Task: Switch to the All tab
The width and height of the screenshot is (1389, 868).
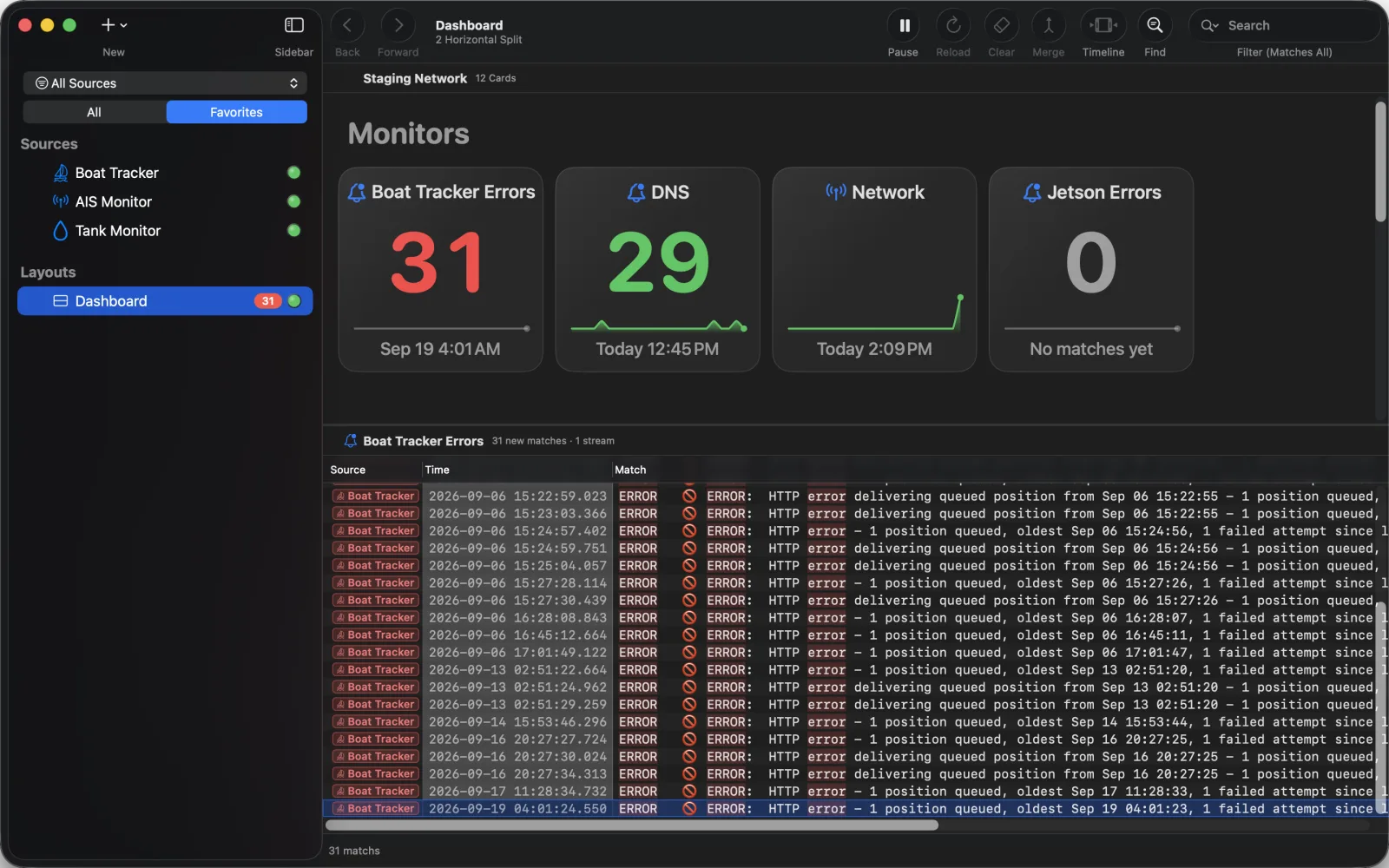Action: [x=94, y=112]
